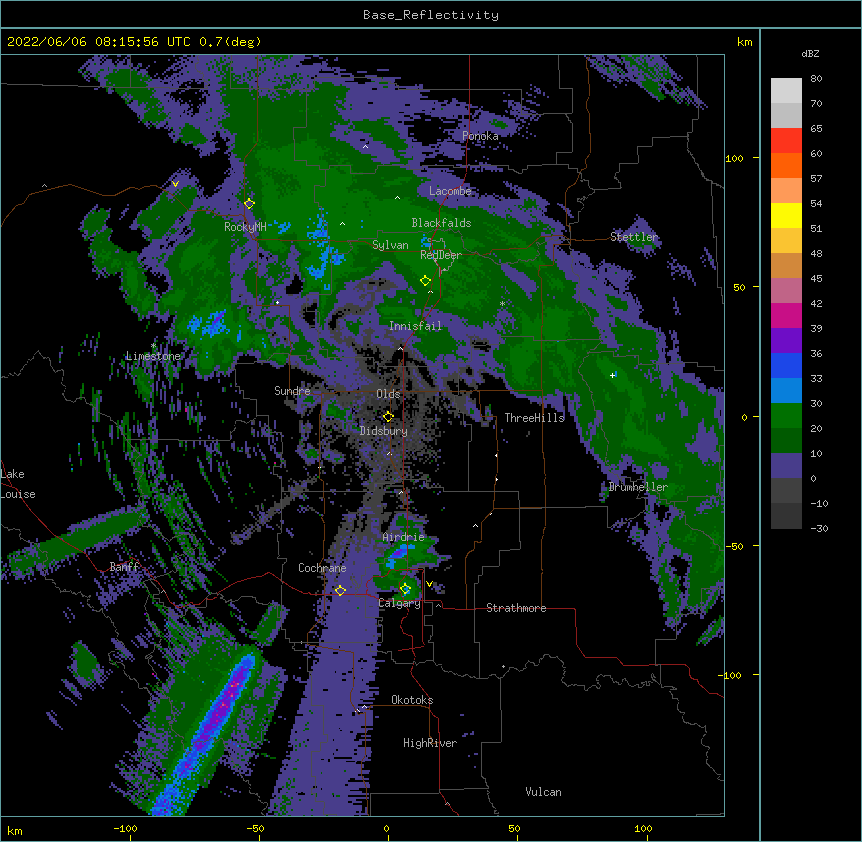Click the RedDeer city label
Image resolution: width=862 pixels, height=842 pixels.
tap(441, 255)
